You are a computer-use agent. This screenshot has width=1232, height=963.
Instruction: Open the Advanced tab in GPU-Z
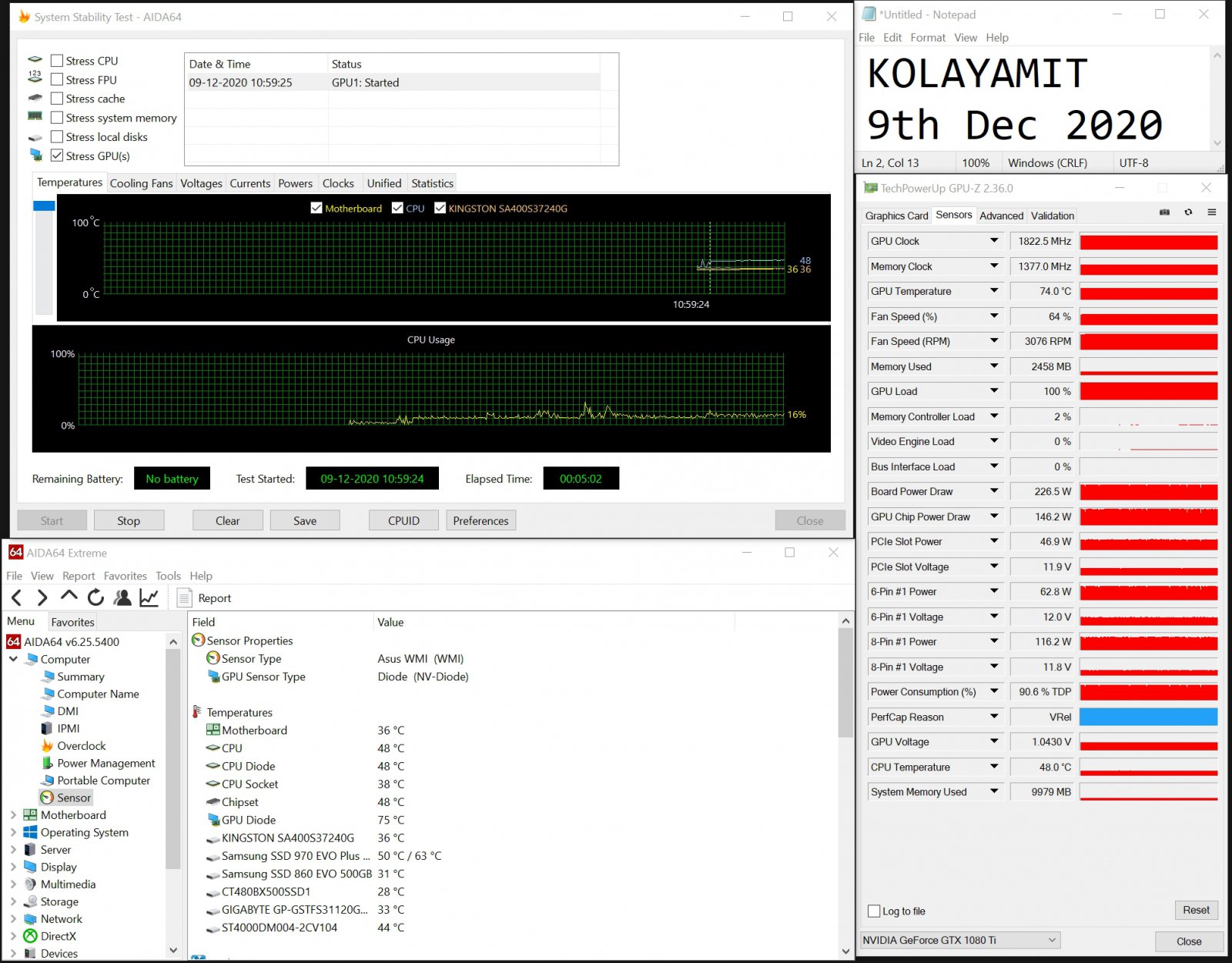point(1001,216)
